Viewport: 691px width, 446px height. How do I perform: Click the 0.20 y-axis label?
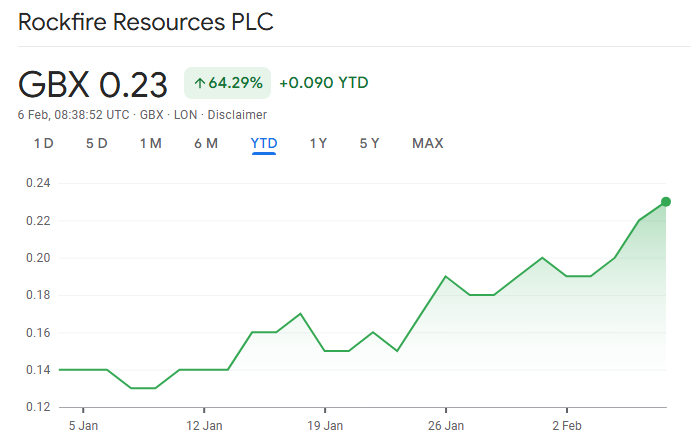pos(38,258)
